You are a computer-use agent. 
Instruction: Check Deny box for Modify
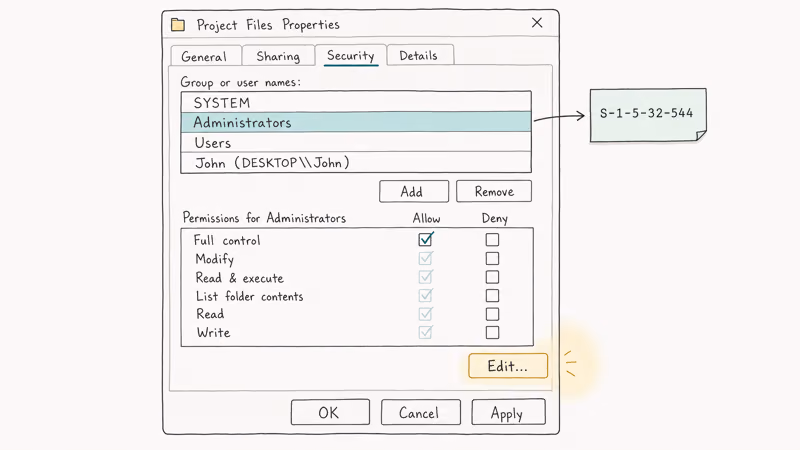(x=492, y=258)
